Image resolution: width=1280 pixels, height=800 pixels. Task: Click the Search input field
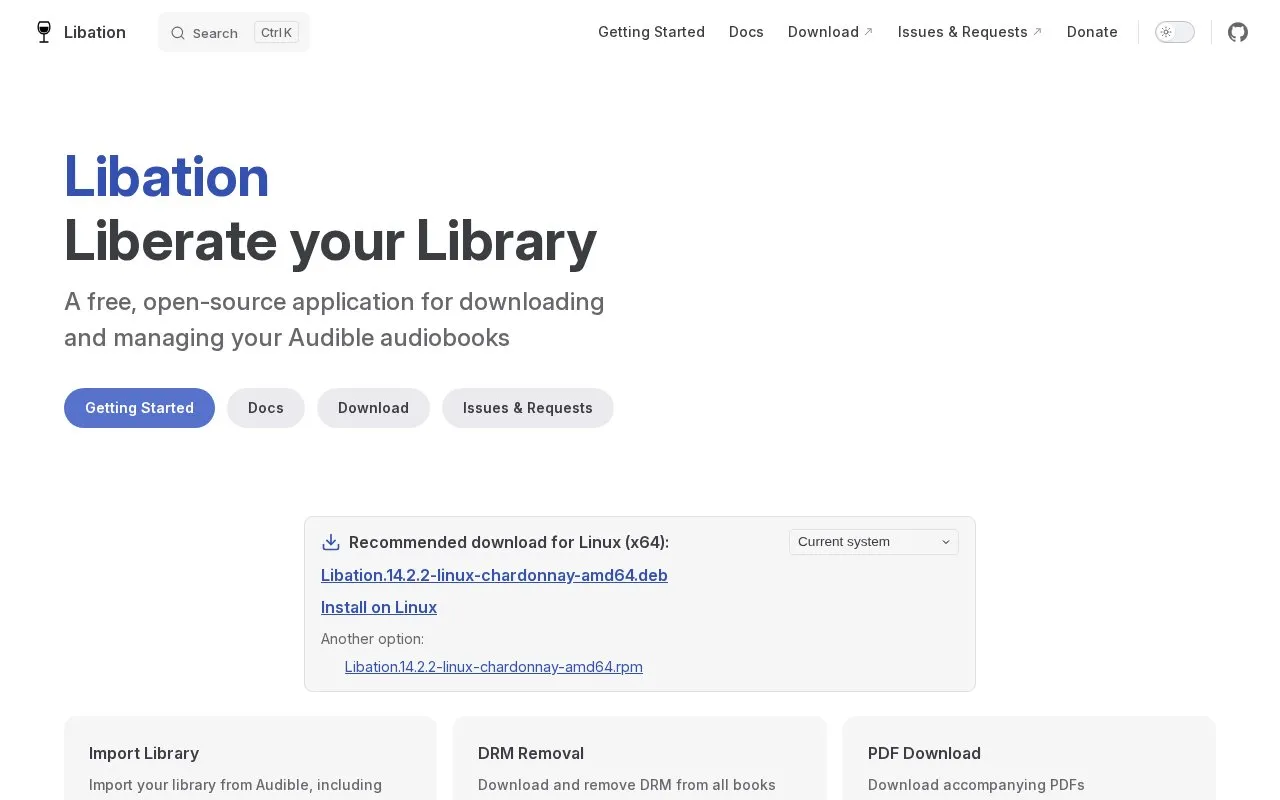(x=234, y=32)
